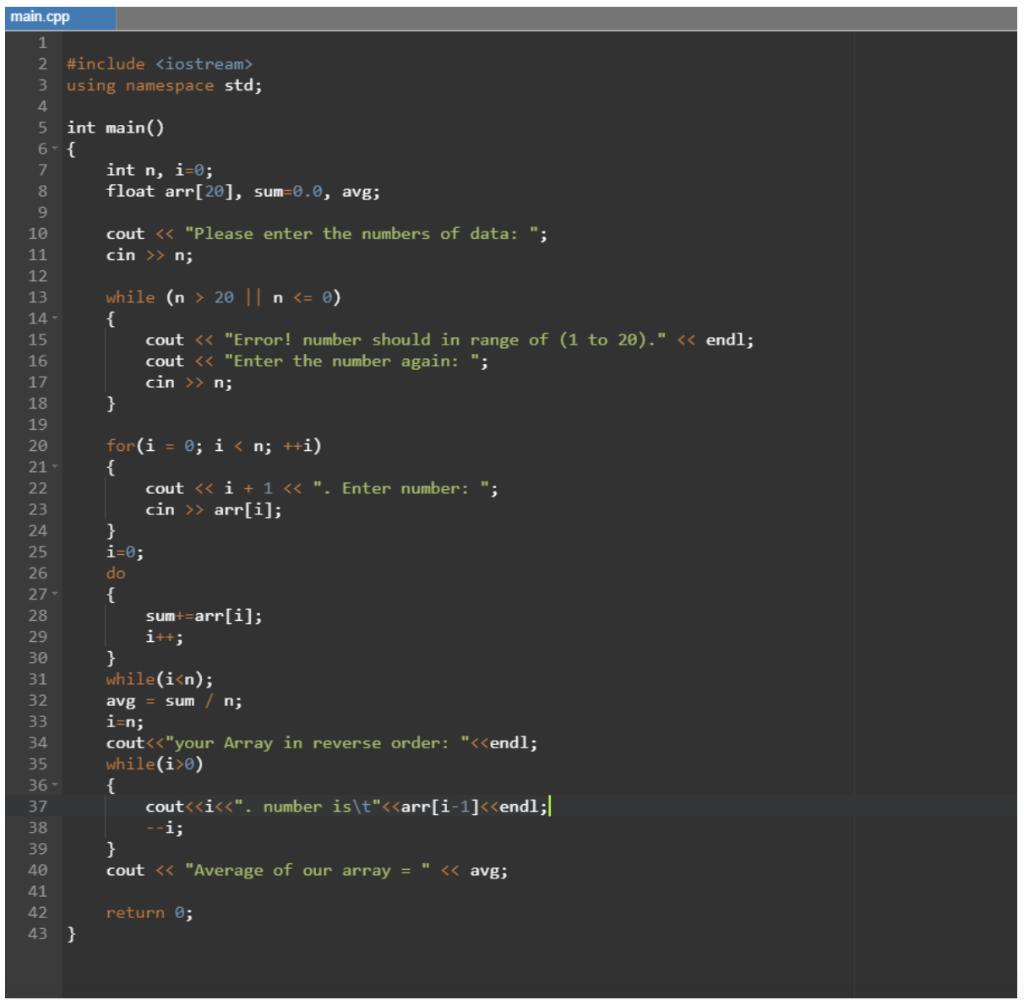Collapse the main function fold at line 6
Screen dimensions: 1024x1000
[x=56, y=148]
